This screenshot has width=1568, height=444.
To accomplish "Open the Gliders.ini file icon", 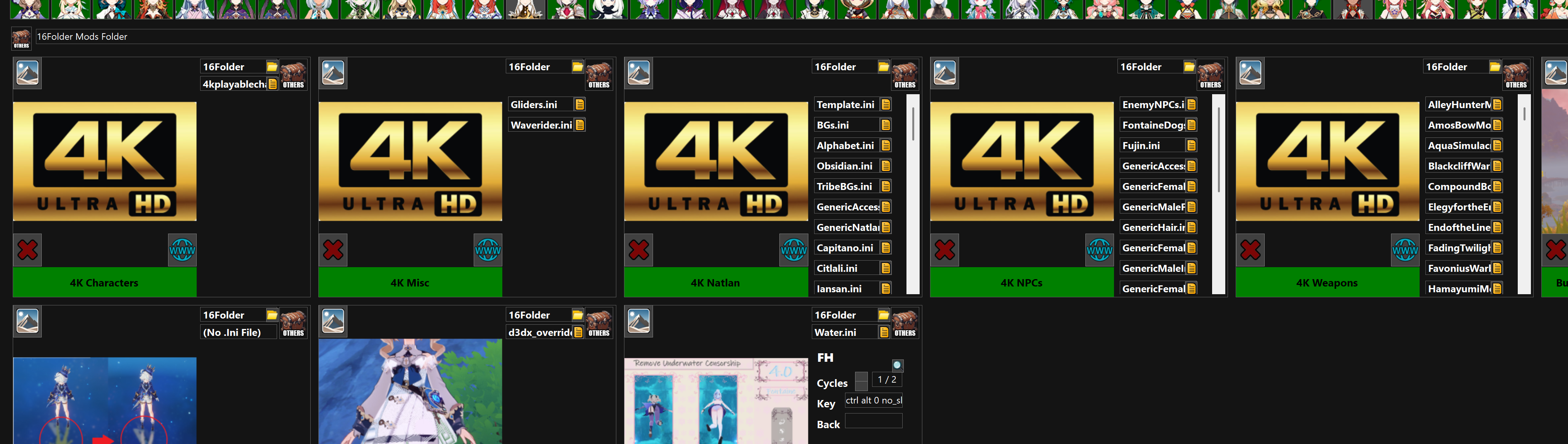I will coord(580,105).
